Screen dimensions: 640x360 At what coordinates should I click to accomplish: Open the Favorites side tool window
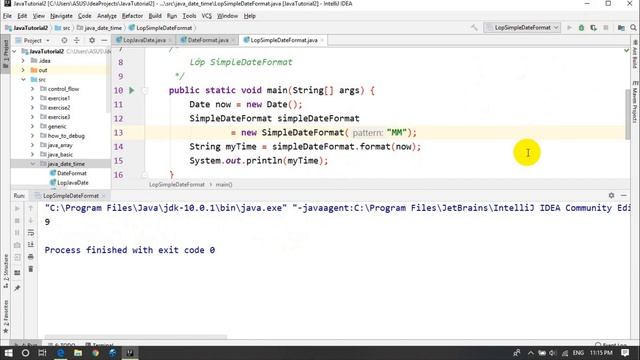pos(5,318)
